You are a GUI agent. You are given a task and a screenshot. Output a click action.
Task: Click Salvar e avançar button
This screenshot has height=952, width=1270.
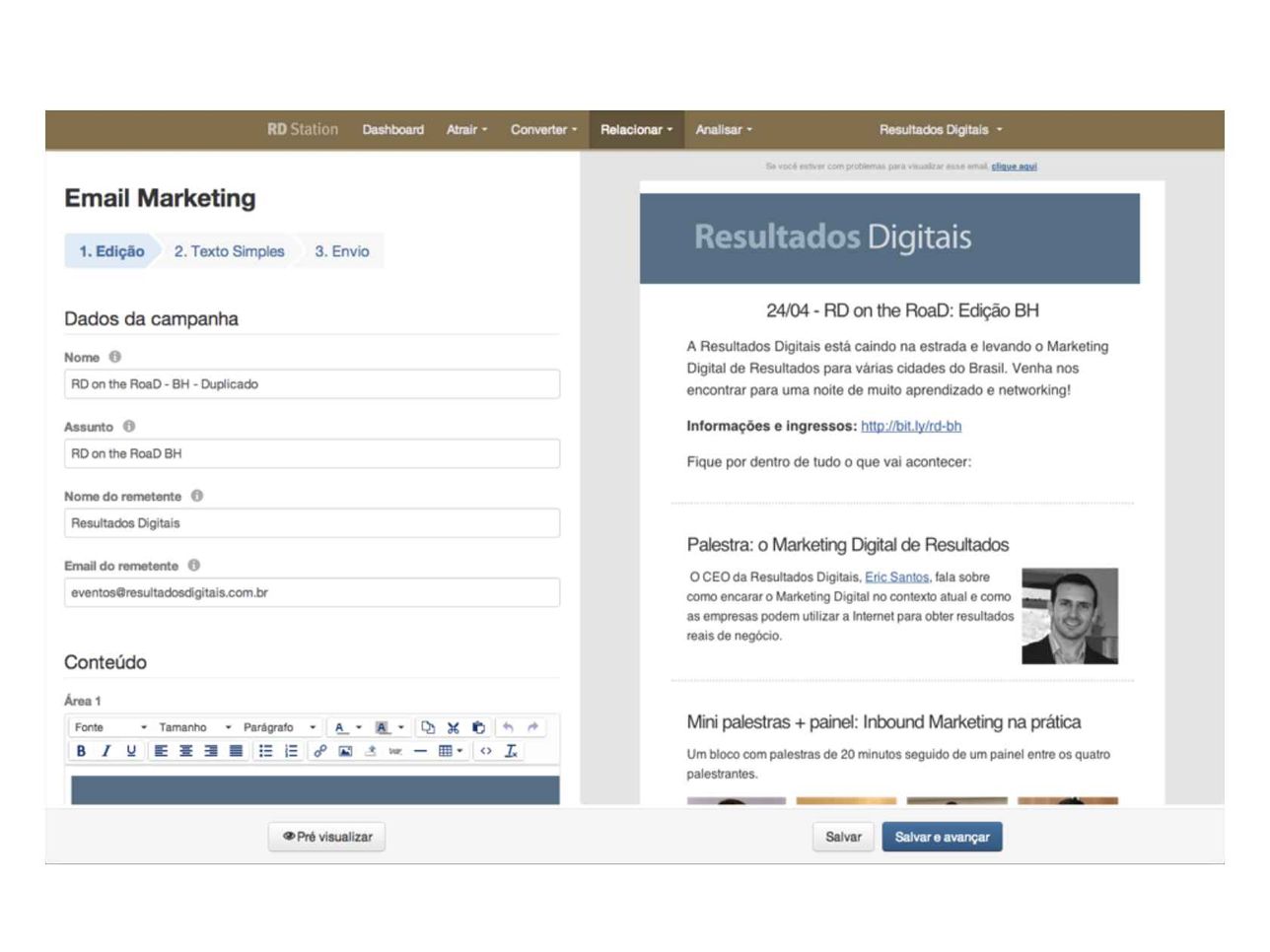point(942,837)
